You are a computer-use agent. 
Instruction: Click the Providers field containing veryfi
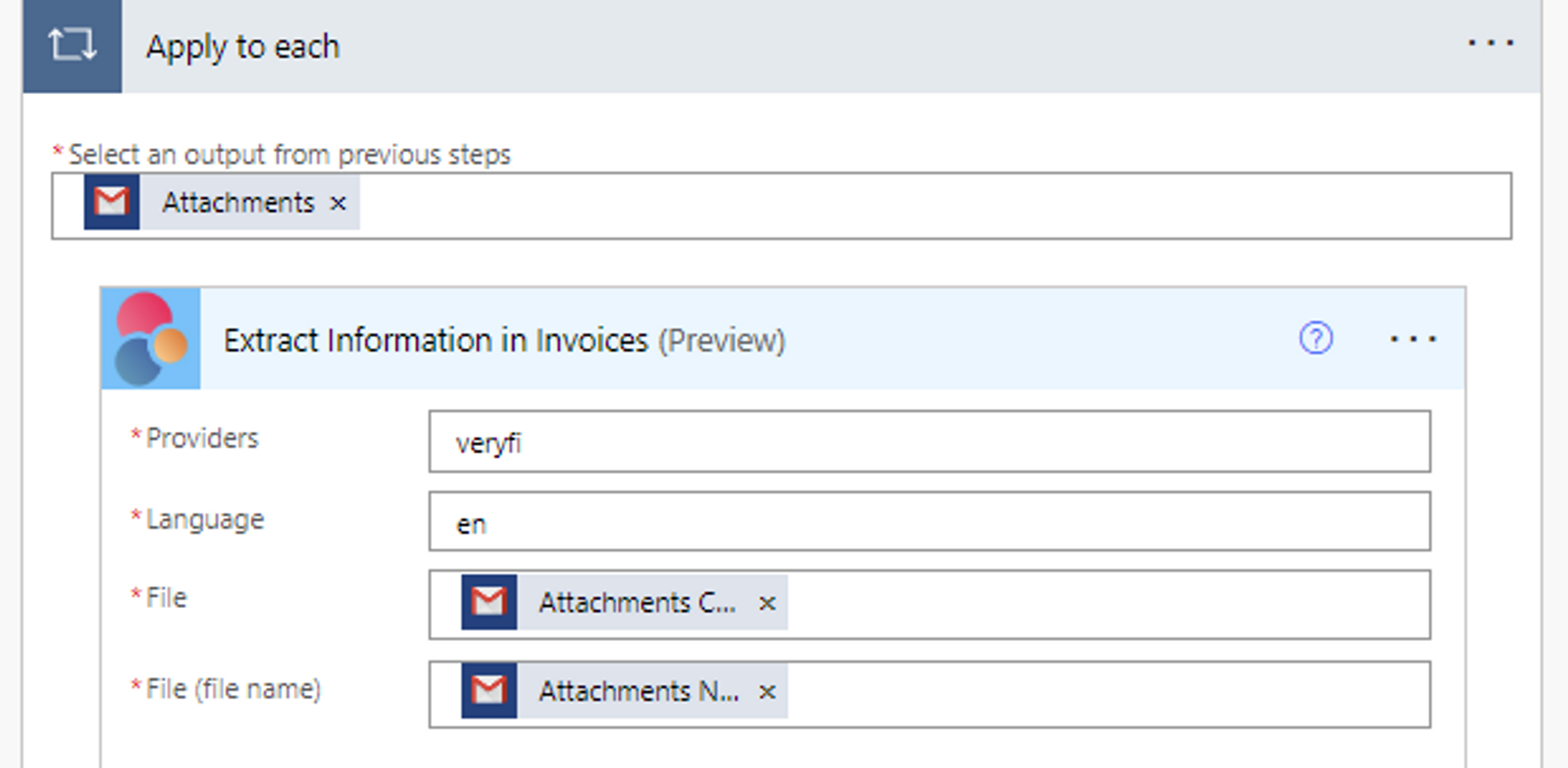[x=929, y=442]
